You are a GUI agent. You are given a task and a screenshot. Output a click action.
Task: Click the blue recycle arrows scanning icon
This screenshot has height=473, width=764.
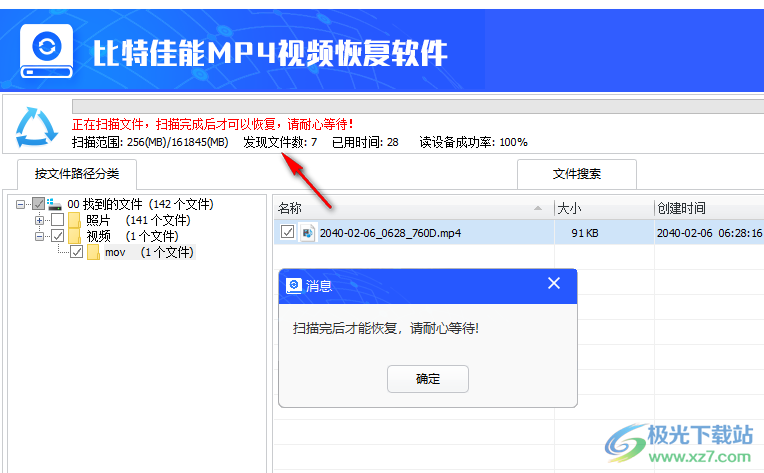click(x=37, y=128)
